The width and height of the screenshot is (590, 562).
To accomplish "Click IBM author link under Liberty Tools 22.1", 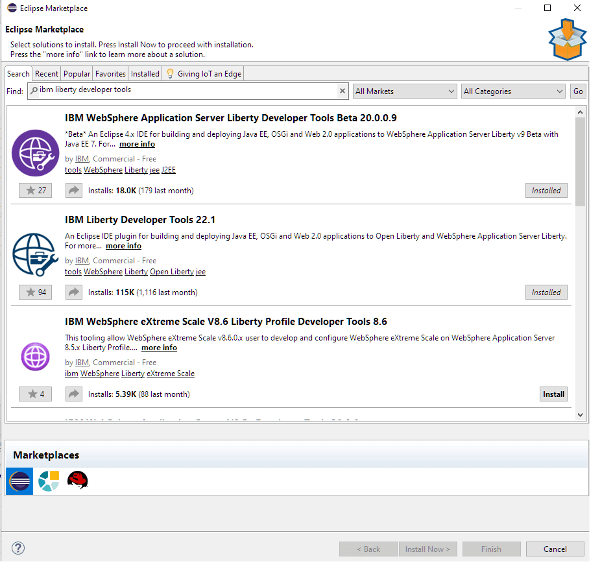I will click(x=82, y=260).
